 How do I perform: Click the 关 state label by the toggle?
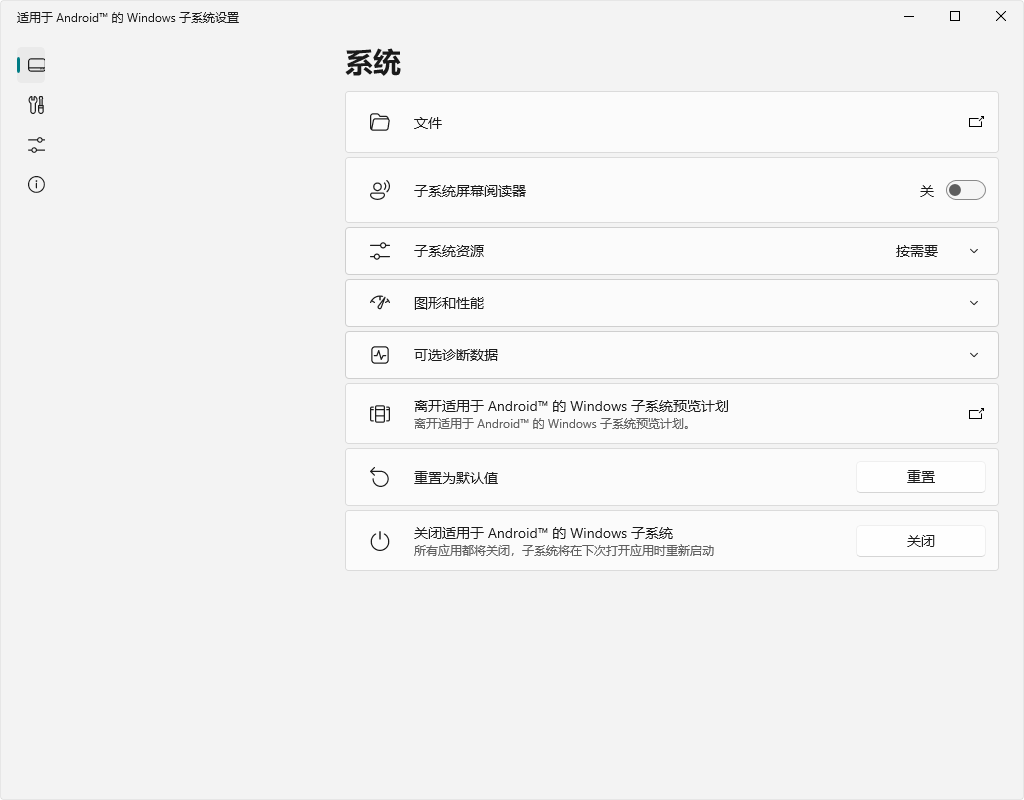(x=927, y=191)
